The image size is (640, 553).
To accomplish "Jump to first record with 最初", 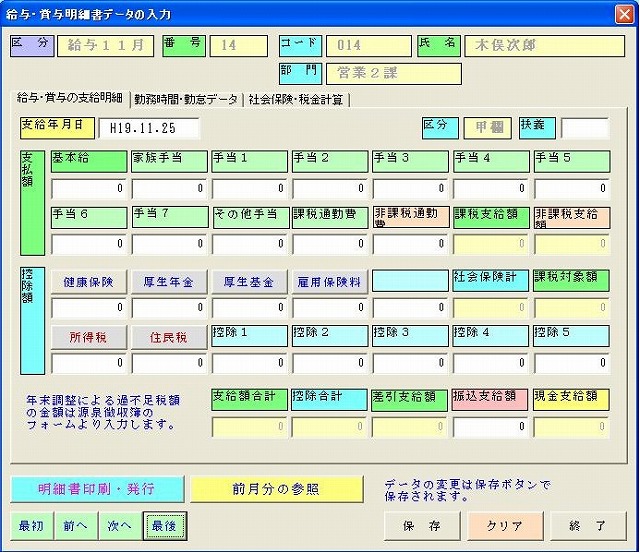I will [31, 525].
